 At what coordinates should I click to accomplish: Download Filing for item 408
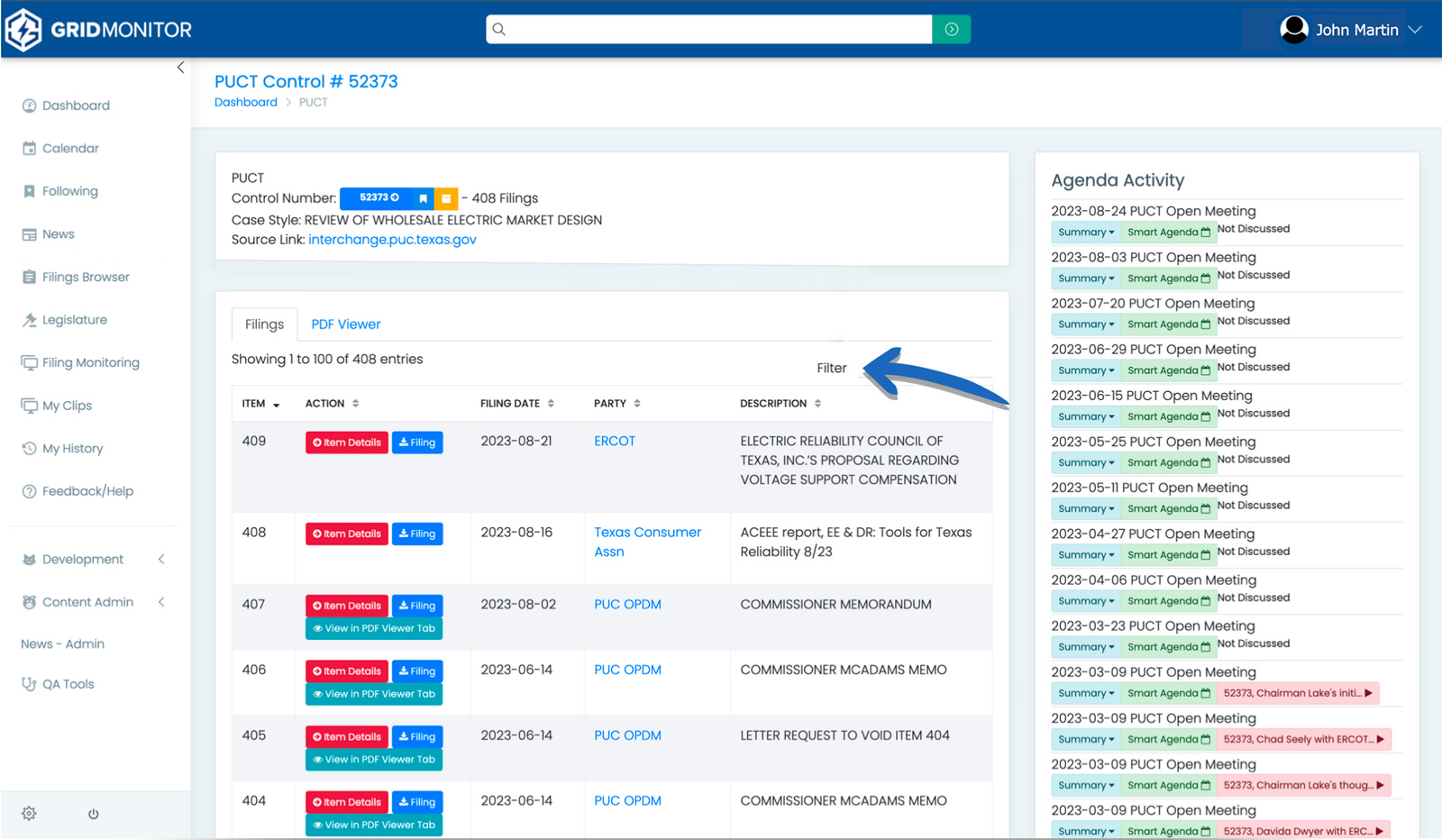pos(417,534)
